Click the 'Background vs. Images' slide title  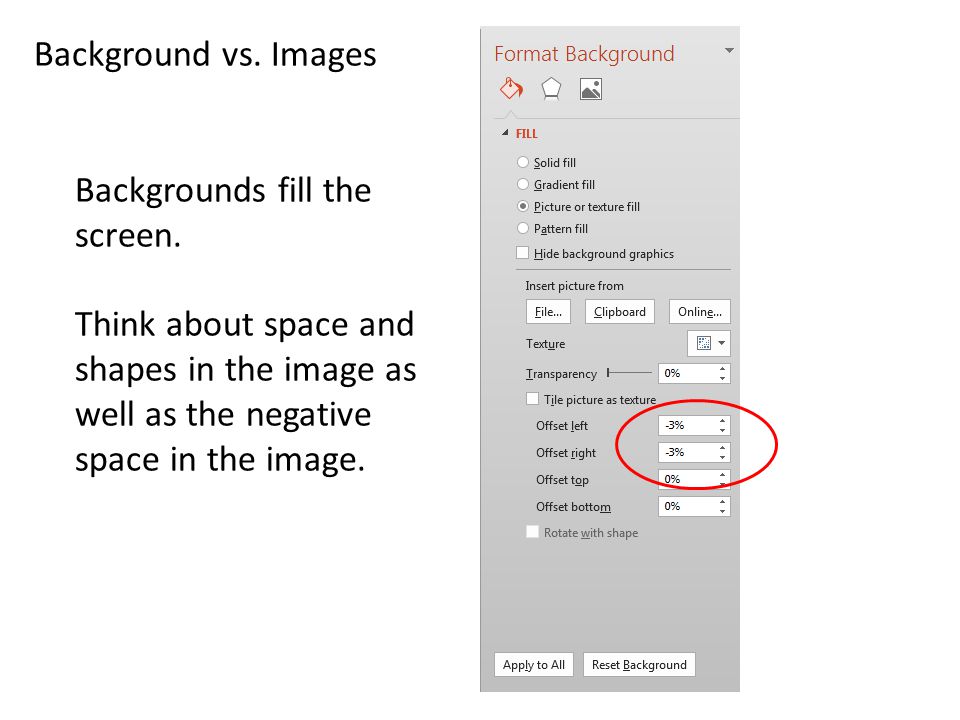[x=205, y=54]
